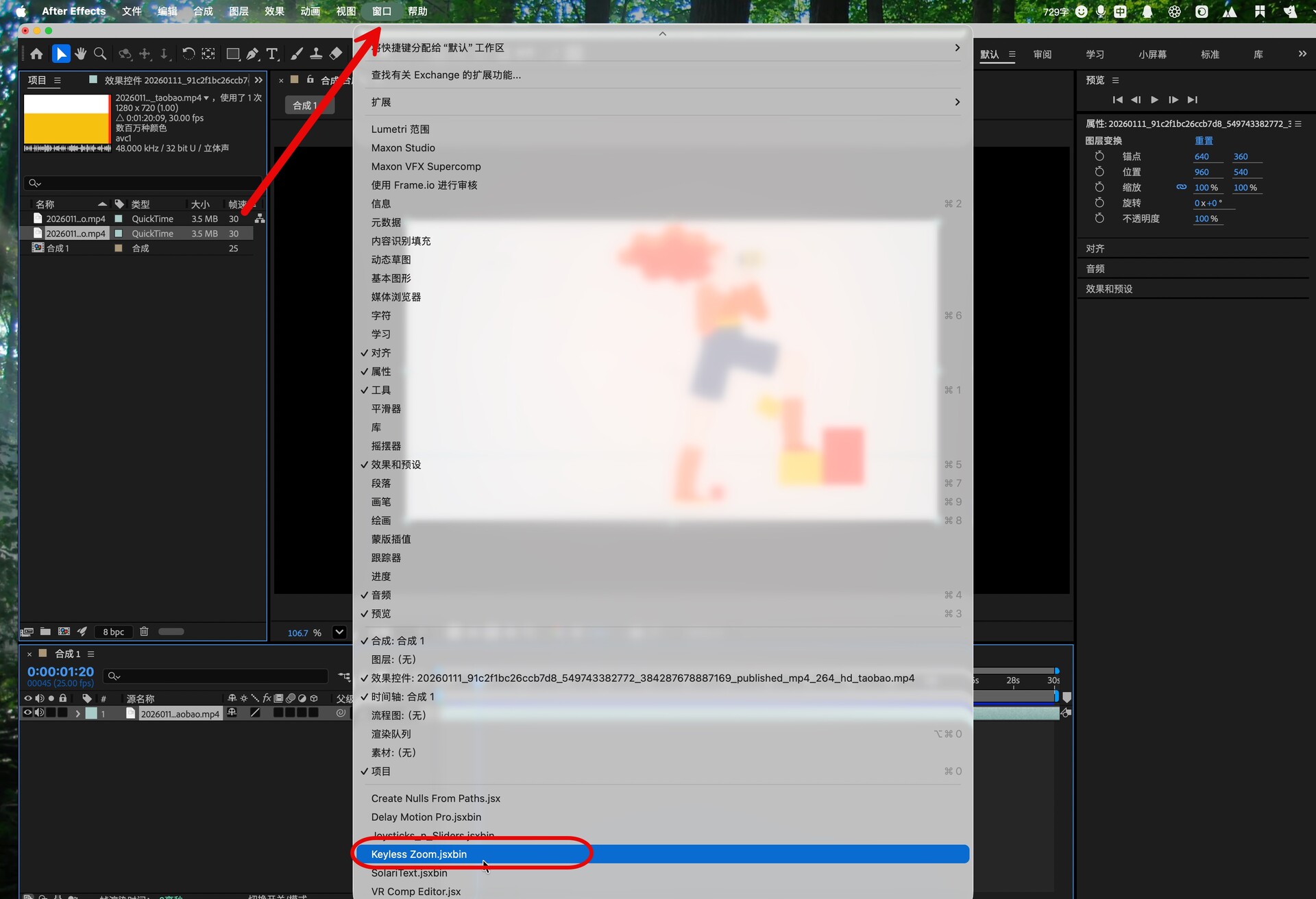Select the Brush tool
Image resolution: width=1316 pixels, height=899 pixels.
(297, 53)
